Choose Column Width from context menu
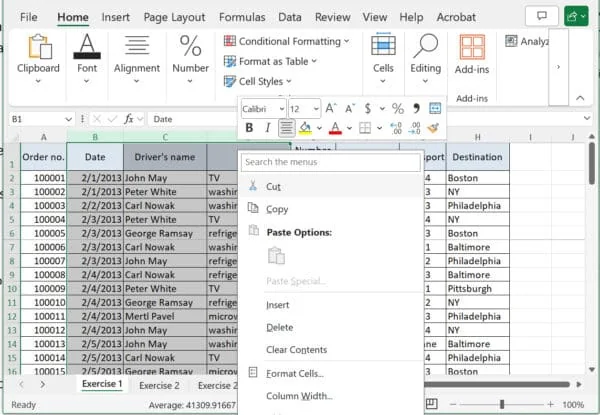Viewport: 600px width, 415px height. pos(332,396)
